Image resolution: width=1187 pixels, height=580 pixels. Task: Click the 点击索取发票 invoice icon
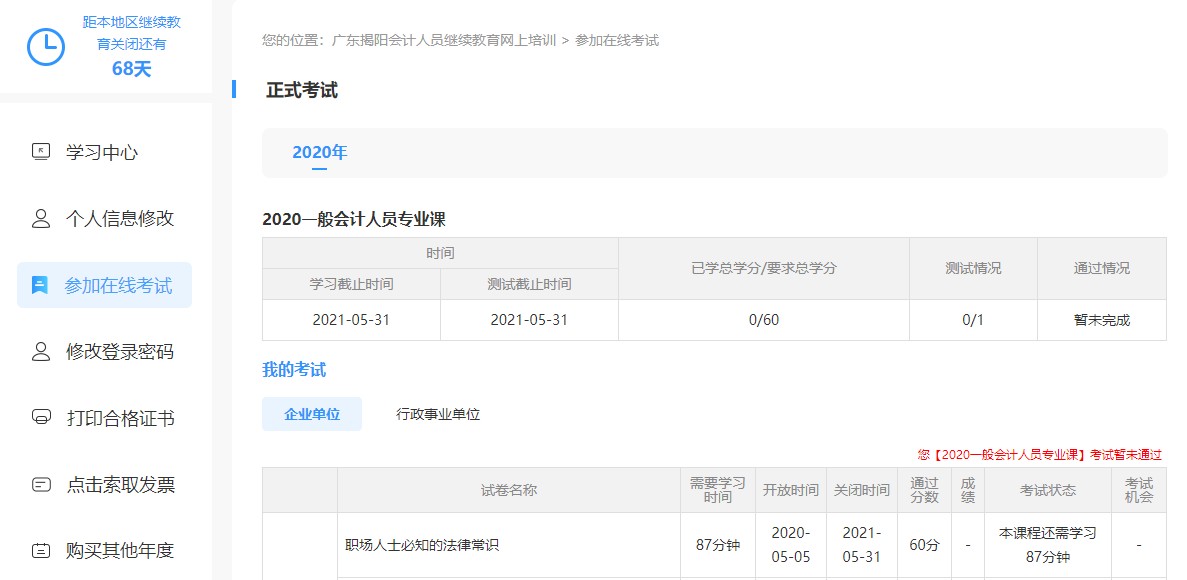point(40,484)
